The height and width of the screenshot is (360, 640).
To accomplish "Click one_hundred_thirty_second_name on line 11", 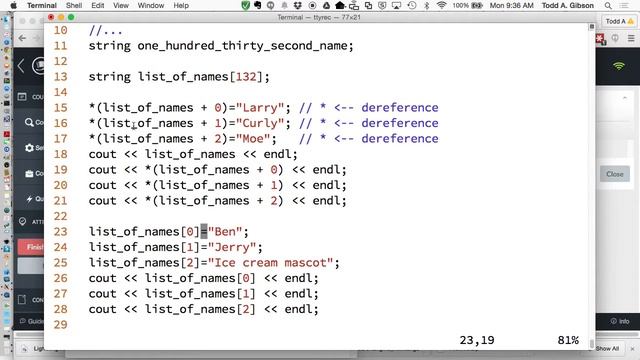I will point(242,46).
